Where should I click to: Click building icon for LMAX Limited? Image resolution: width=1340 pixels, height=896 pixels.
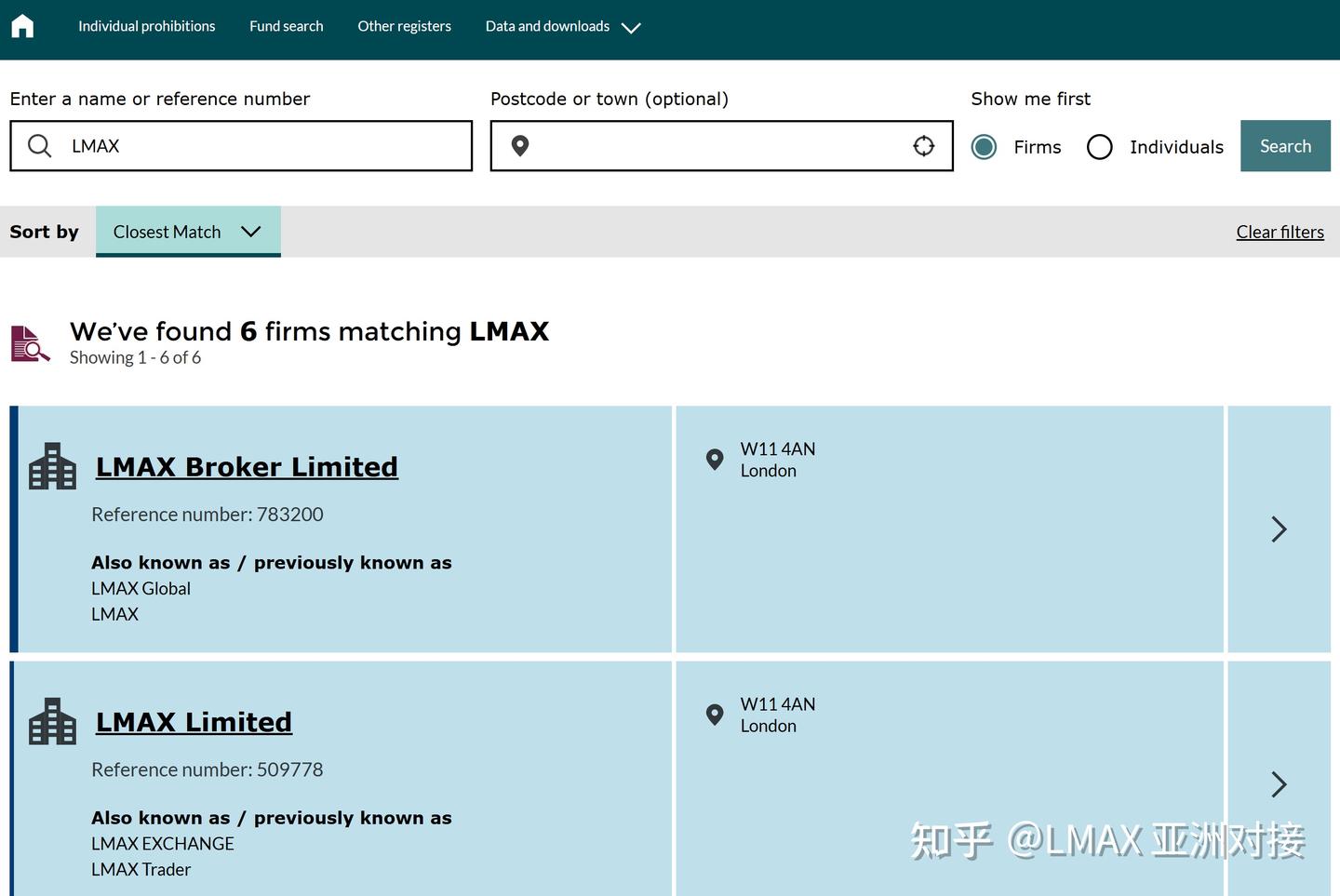(x=52, y=721)
